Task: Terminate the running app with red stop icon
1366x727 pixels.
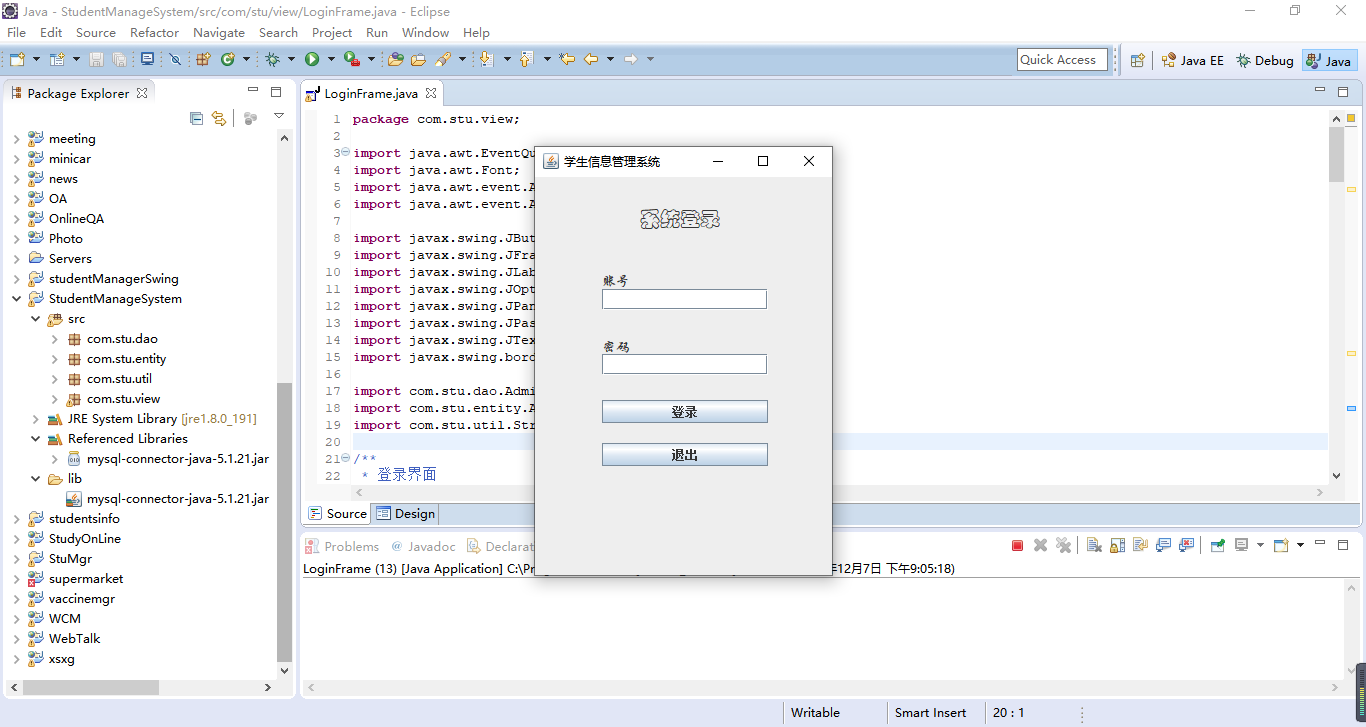Action: (x=1017, y=545)
